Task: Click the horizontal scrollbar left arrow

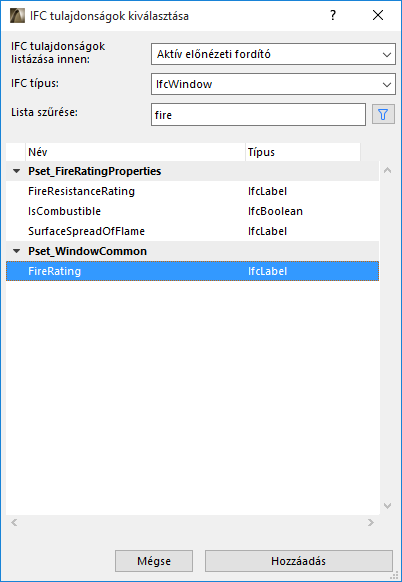Action: click(x=14, y=523)
